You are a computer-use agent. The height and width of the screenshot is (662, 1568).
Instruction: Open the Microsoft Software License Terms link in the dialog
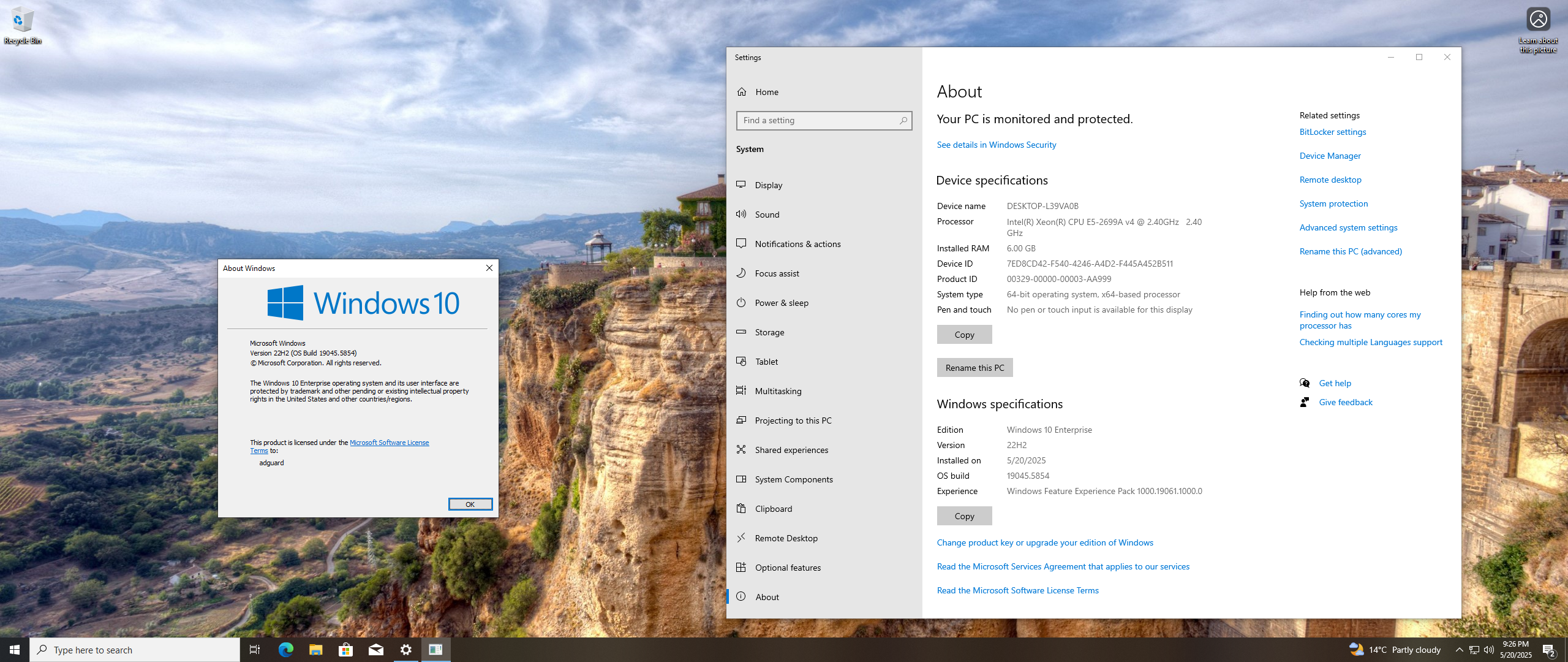point(389,443)
